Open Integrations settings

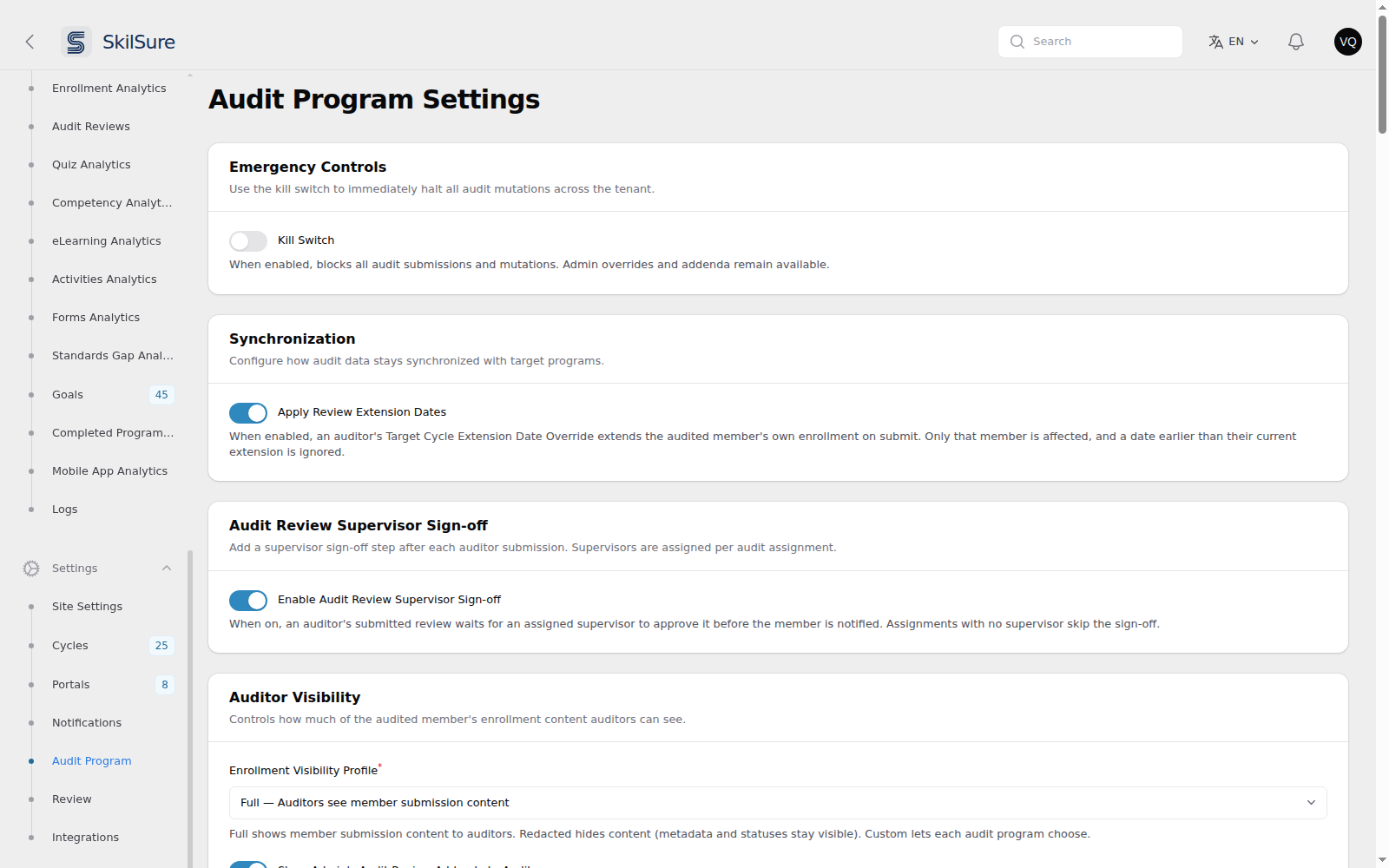(85, 838)
